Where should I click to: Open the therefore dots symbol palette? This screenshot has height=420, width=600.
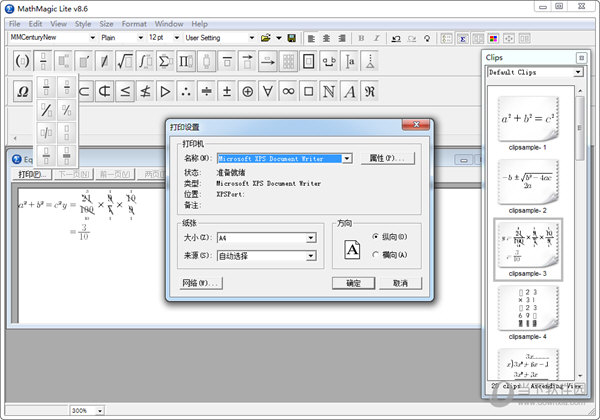[186, 91]
